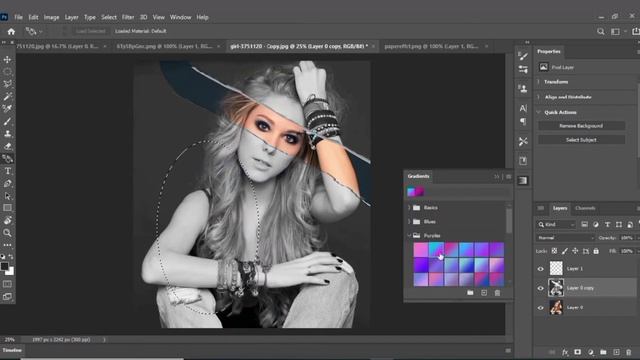
Task: Click the Timeline panel label
Action: coord(12,350)
